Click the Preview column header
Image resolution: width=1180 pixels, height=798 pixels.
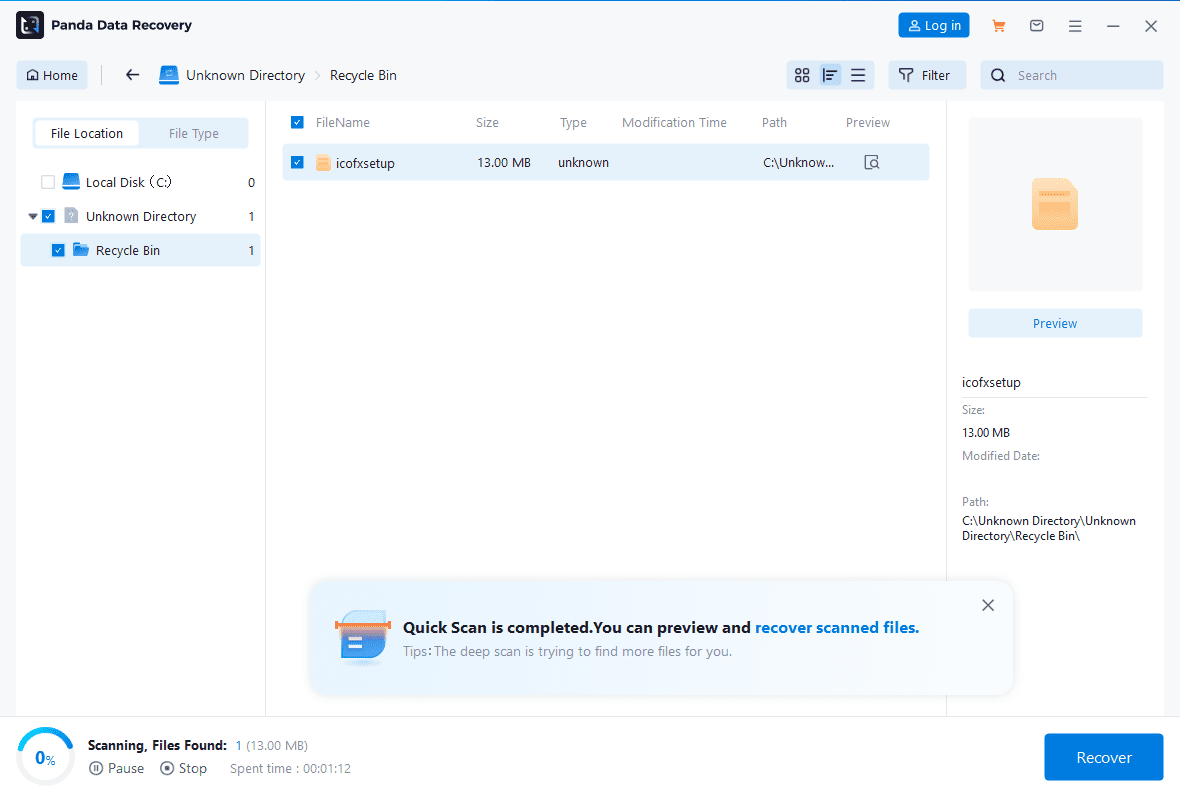pos(868,122)
